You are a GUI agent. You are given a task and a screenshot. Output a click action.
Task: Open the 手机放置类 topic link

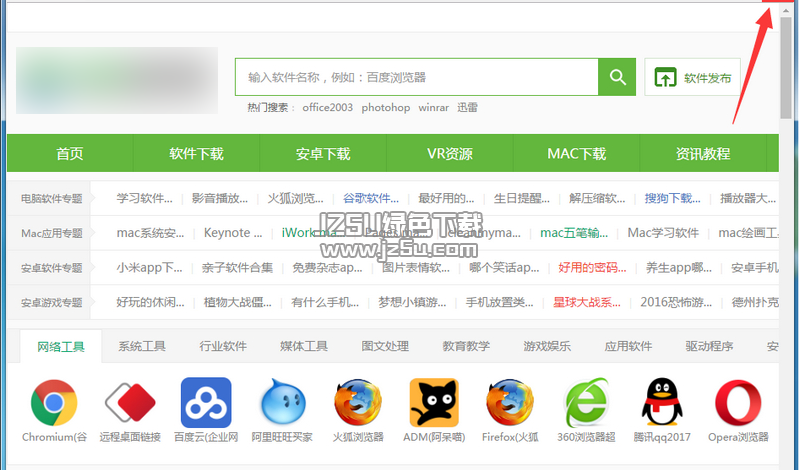[x=499, y=302]
